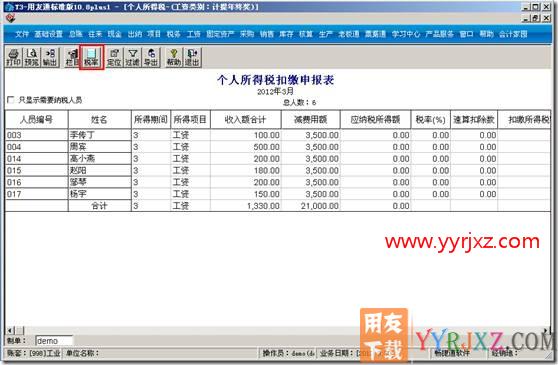
Task: Click the 账套 status bar entry
Action: click(x=34, y=353)
